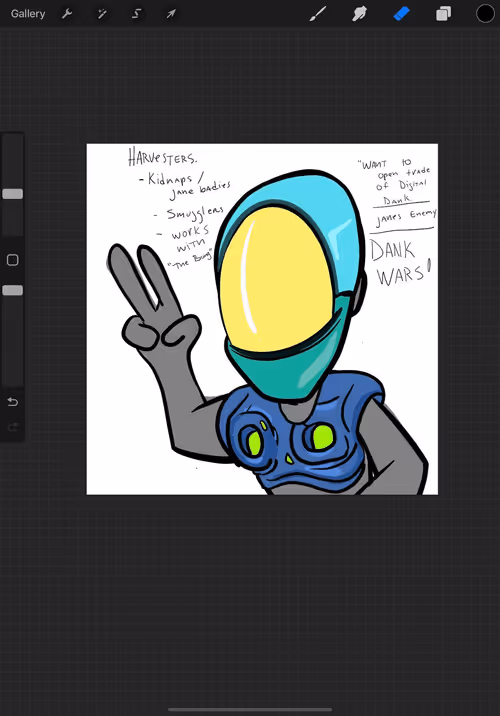Redo using the sidebar arrow

coord(13,427)
